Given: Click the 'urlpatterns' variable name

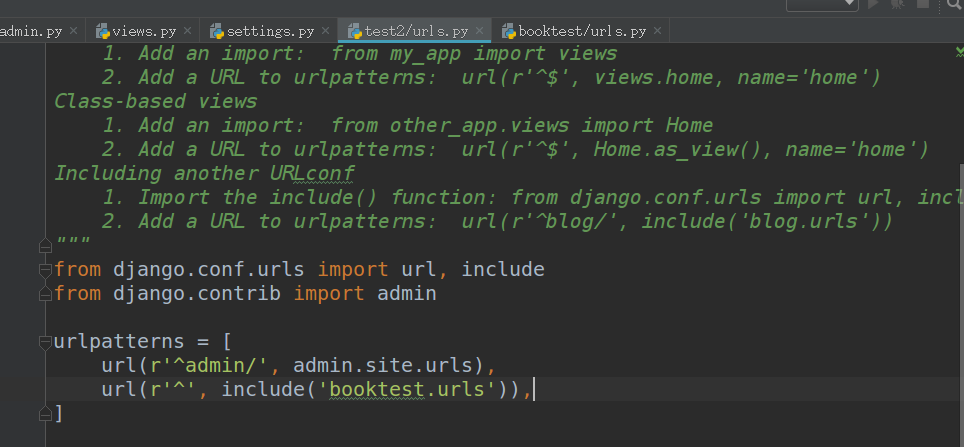Looking at the screenshot, I should 119,341.
